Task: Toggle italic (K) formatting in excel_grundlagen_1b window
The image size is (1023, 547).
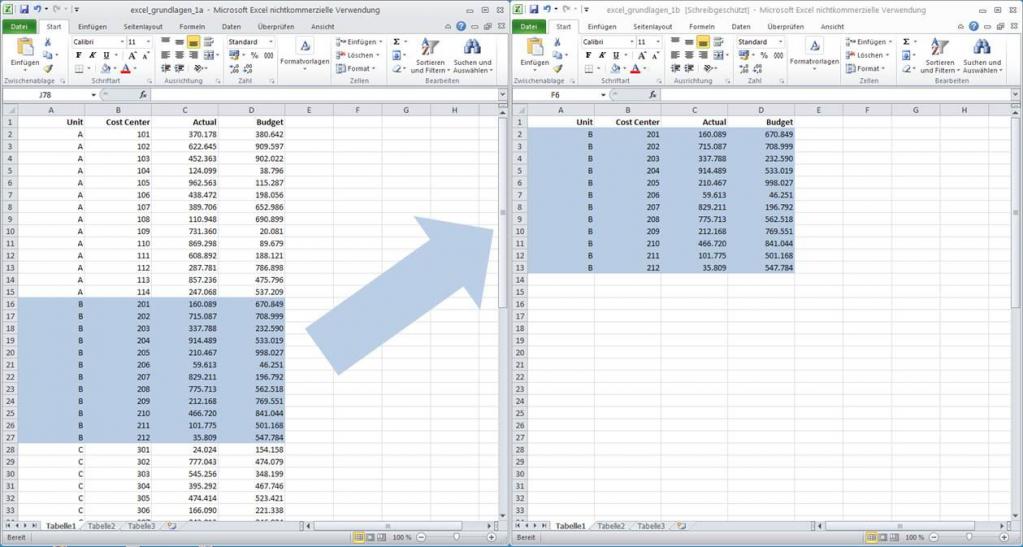Action: click(x=602, y=56)
